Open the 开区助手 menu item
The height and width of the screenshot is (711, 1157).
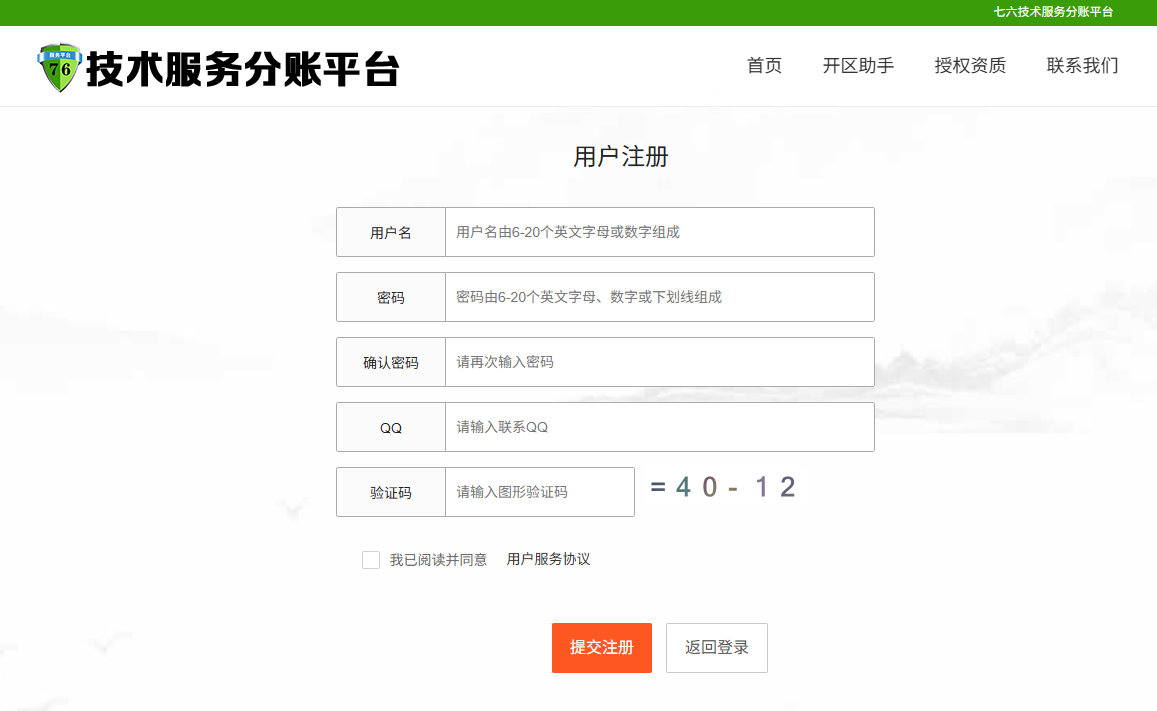coord(858,66)
